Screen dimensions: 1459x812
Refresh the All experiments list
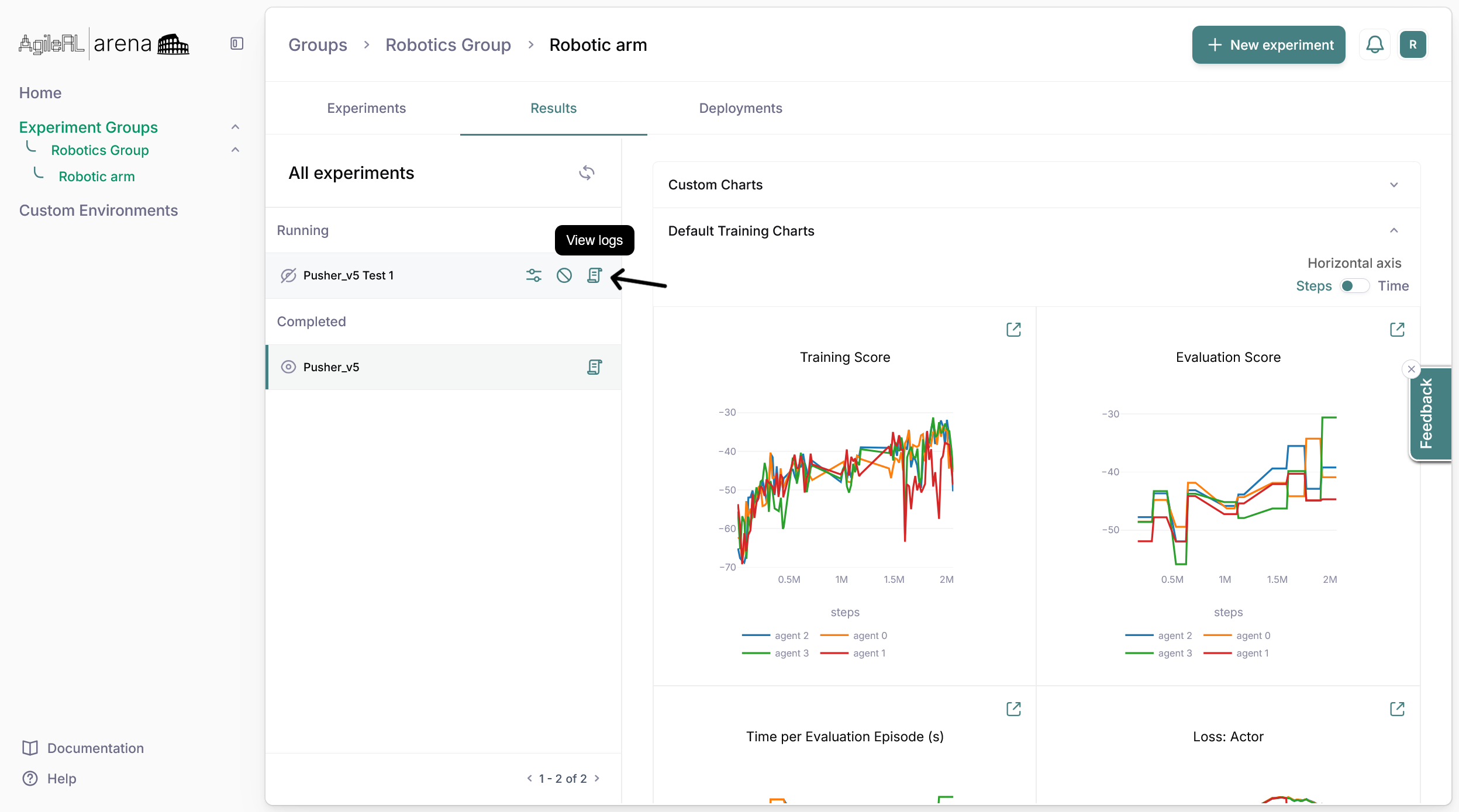click(587, 173)
